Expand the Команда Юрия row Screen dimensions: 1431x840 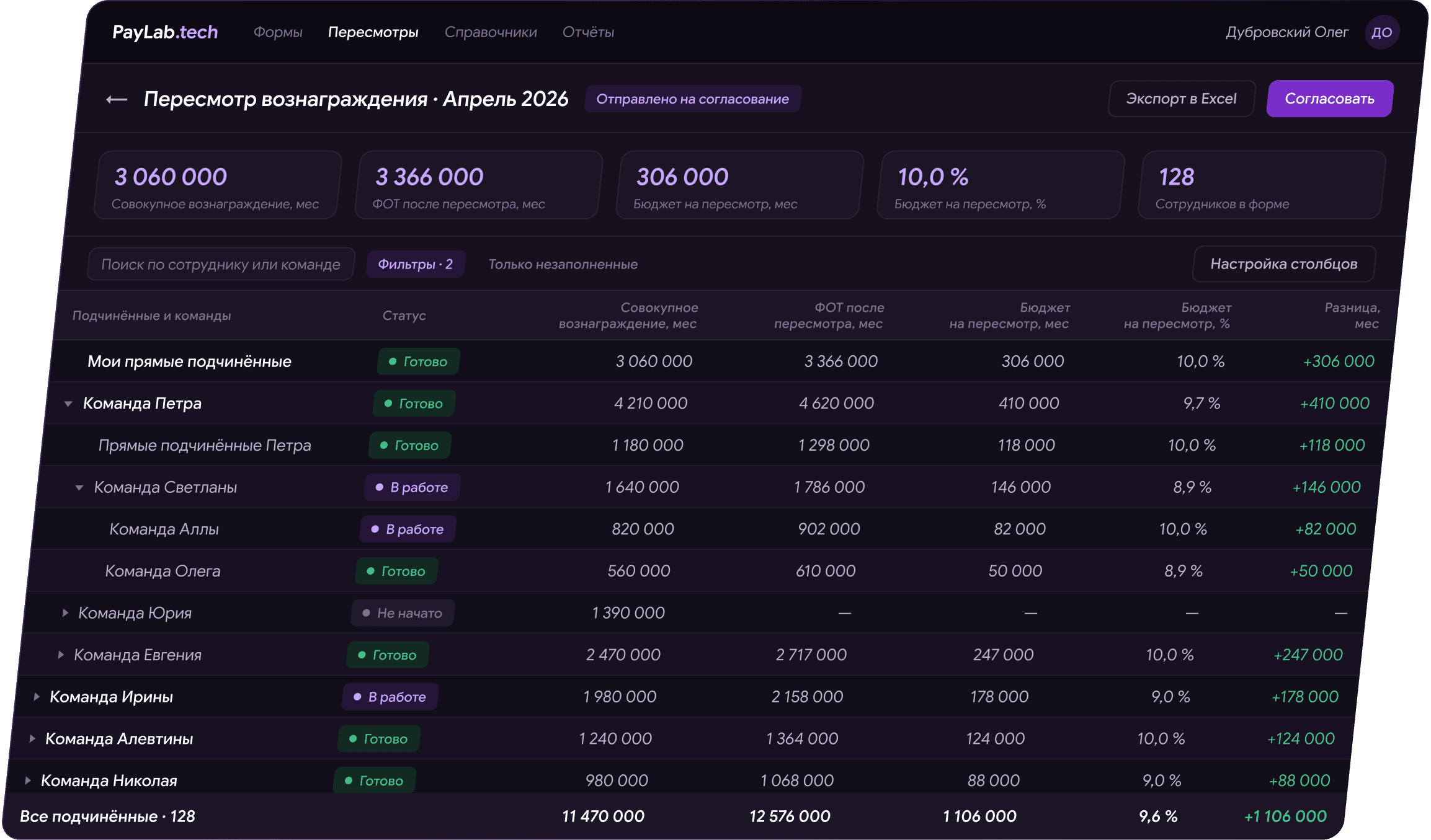(x=65, y=613)
